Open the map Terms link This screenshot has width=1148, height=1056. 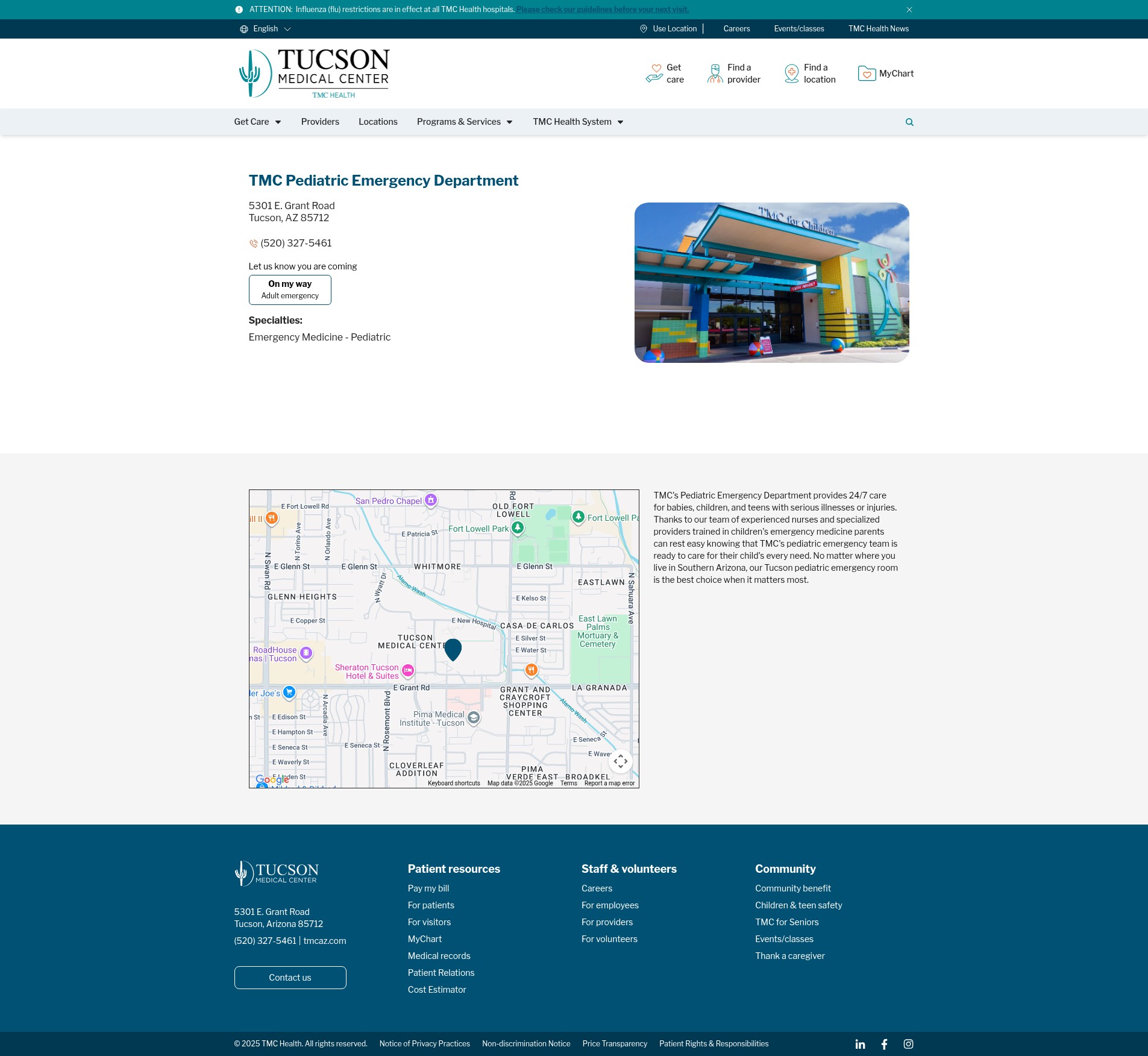pyautogui.click(x=568, y=784)
